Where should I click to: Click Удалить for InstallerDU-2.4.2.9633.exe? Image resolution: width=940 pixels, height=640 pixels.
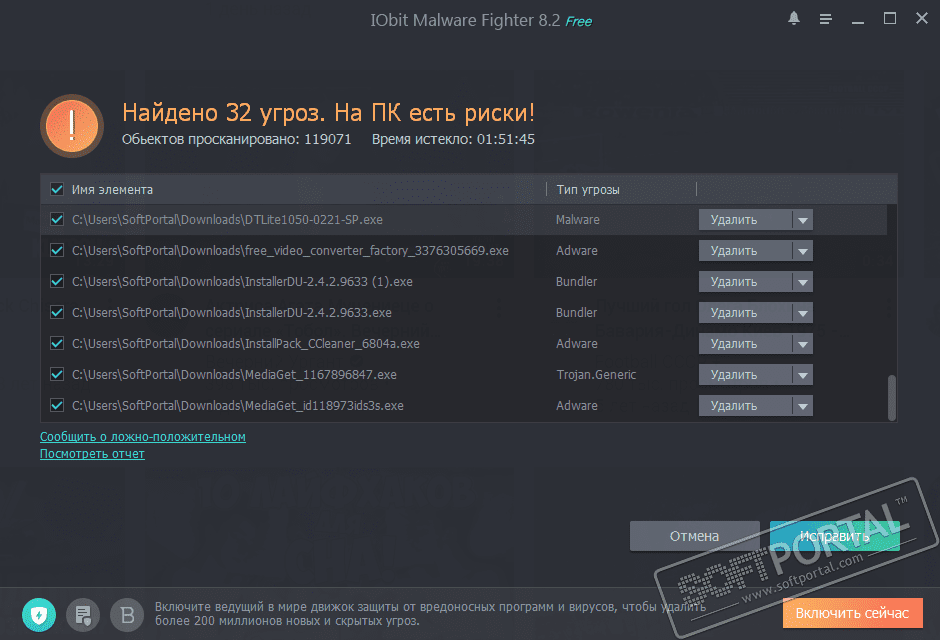tap(745, 313)
